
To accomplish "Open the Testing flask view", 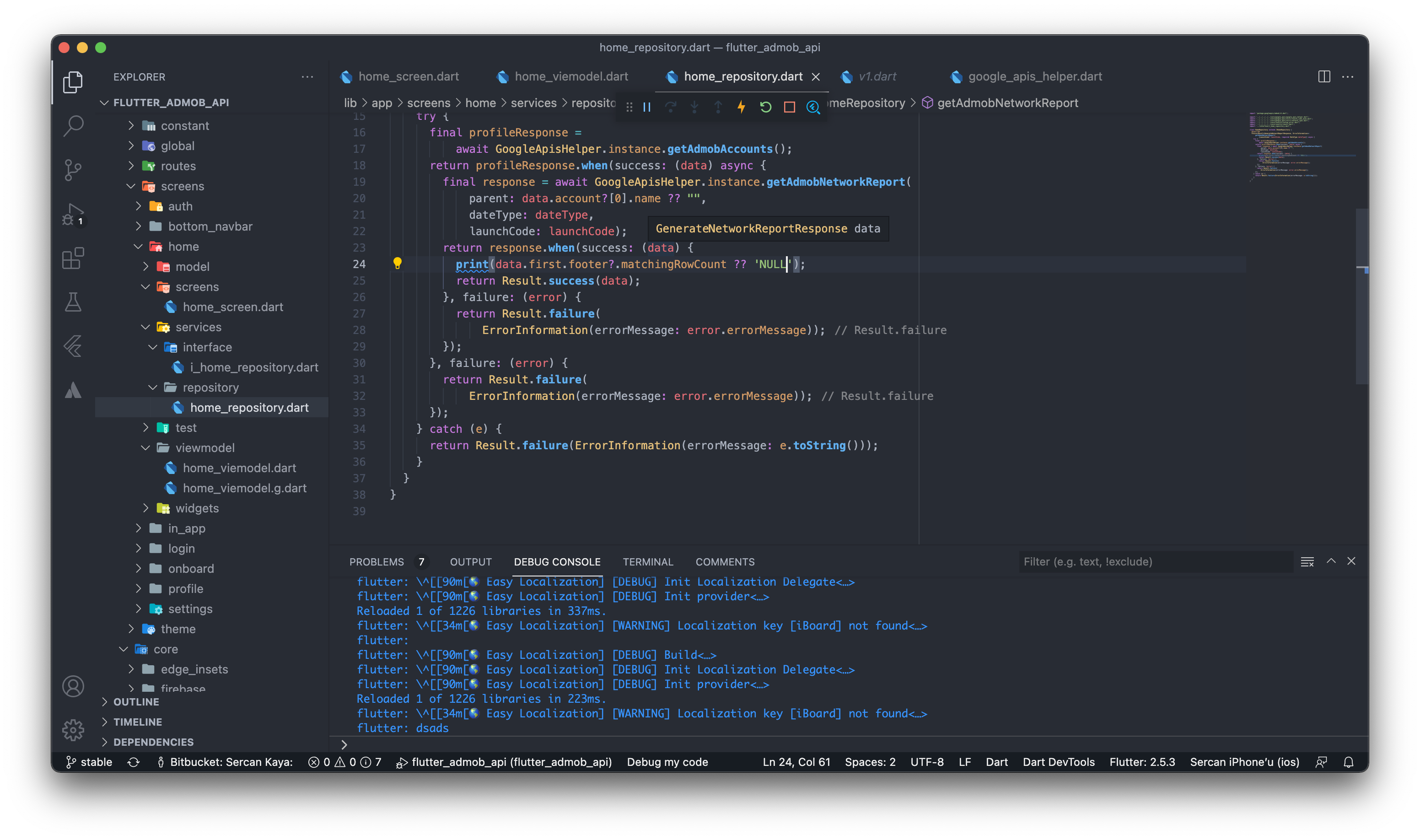I will tap(74, 302).
